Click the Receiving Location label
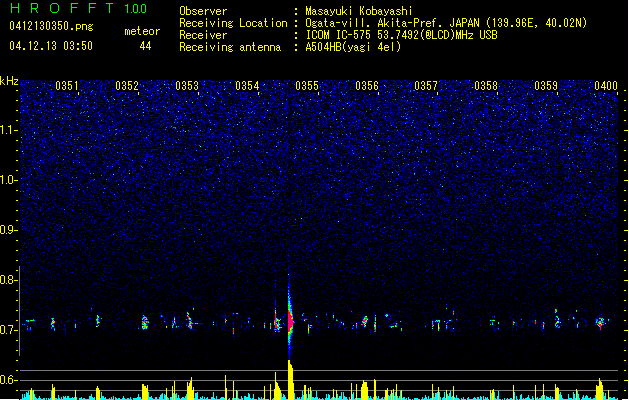 tap(233, 23)
